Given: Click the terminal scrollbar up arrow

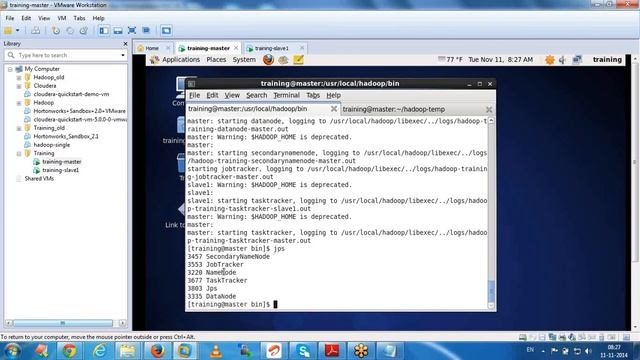Looking at the screenshot, I should coord(491,120).
